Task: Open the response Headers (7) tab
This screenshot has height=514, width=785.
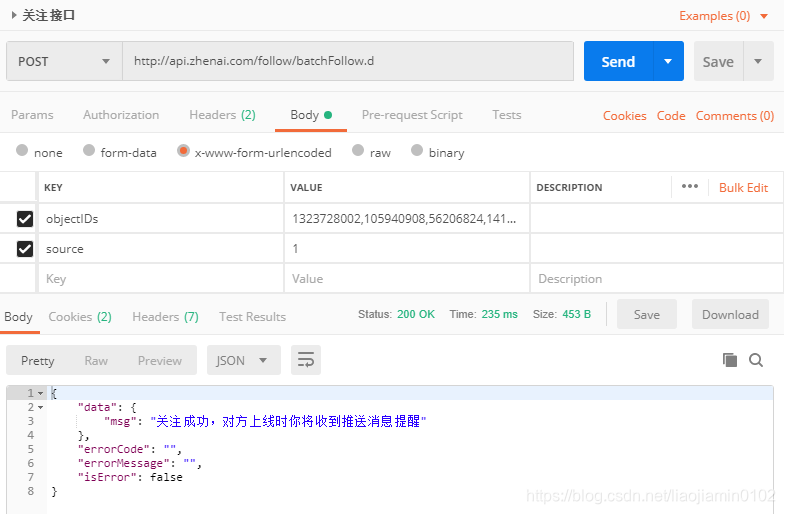Action: pos(165,317)
